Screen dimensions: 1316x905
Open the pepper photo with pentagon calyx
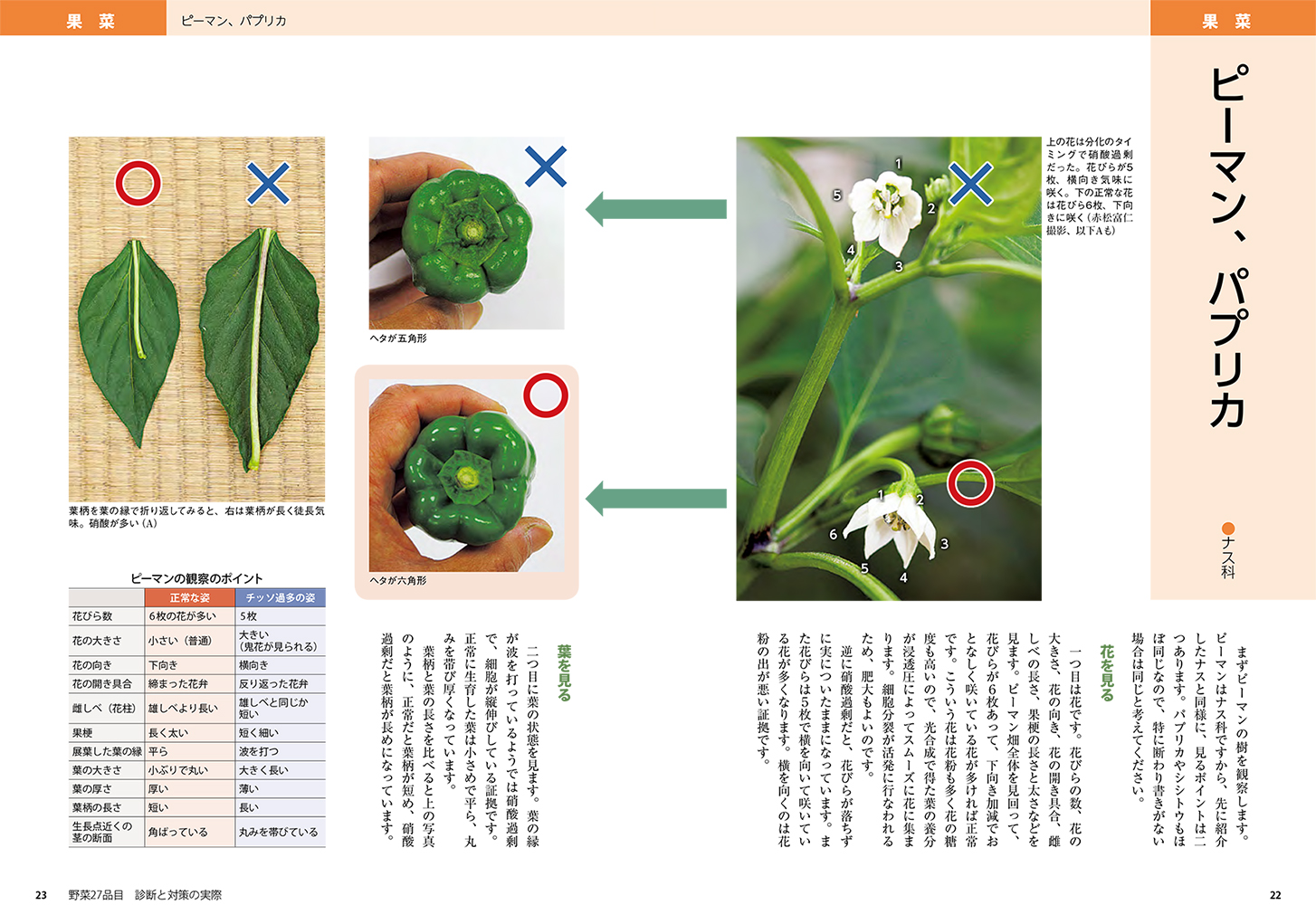[x=466, y=233]
